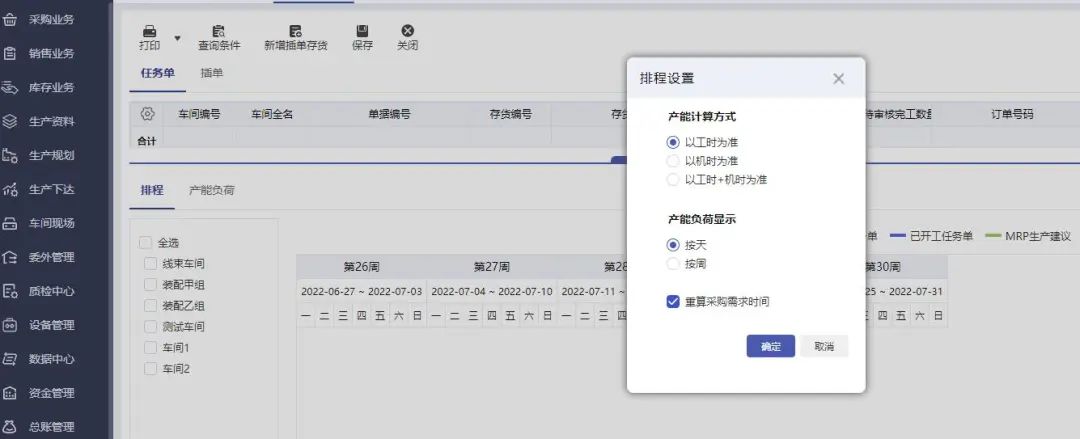Switch to the 产能负荷 tab
Screen dimensions: 1080x439
tap(211, 190)
